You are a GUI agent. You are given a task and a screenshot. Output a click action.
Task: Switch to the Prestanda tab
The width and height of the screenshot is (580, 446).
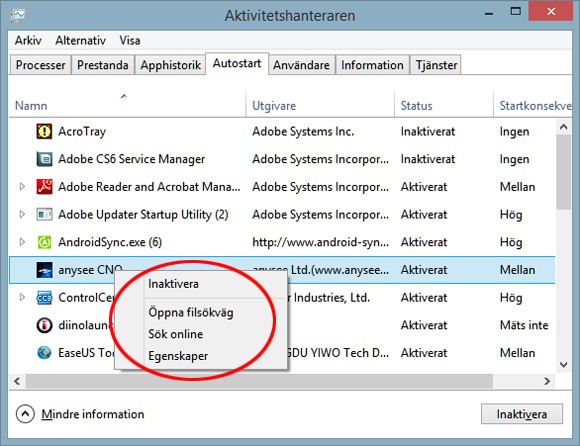[x=102, y=65]
